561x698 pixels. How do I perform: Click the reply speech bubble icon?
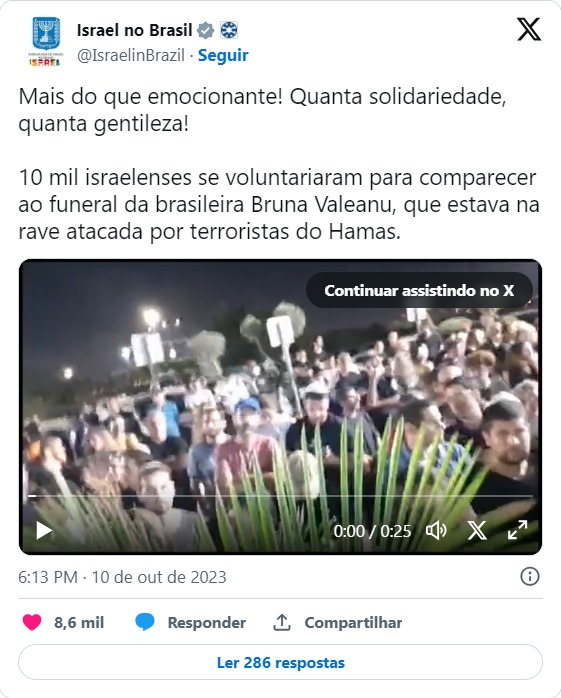pos(145,622)
